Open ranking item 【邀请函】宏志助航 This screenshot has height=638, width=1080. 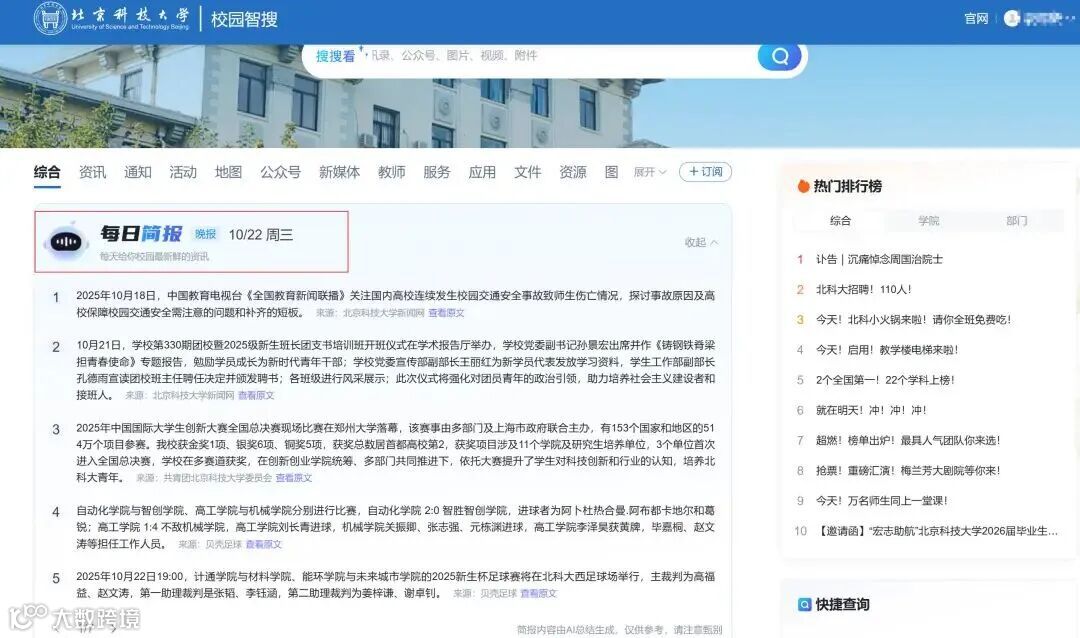(937, 531)
